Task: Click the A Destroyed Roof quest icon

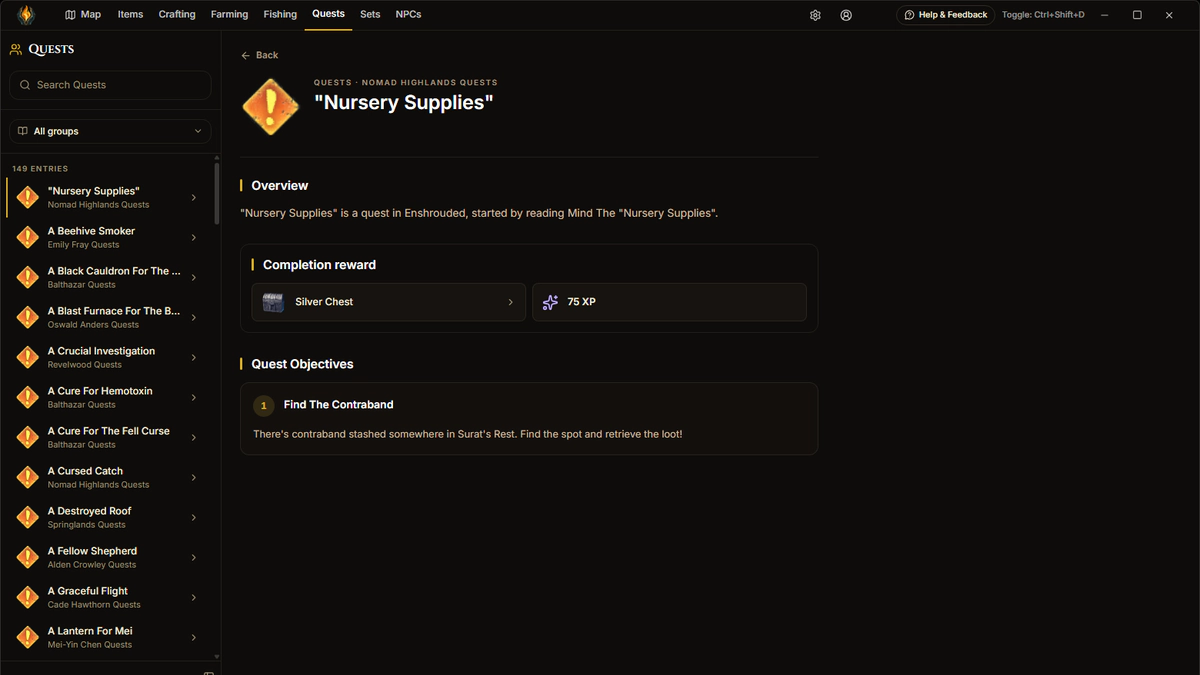Action: (28, 517)
